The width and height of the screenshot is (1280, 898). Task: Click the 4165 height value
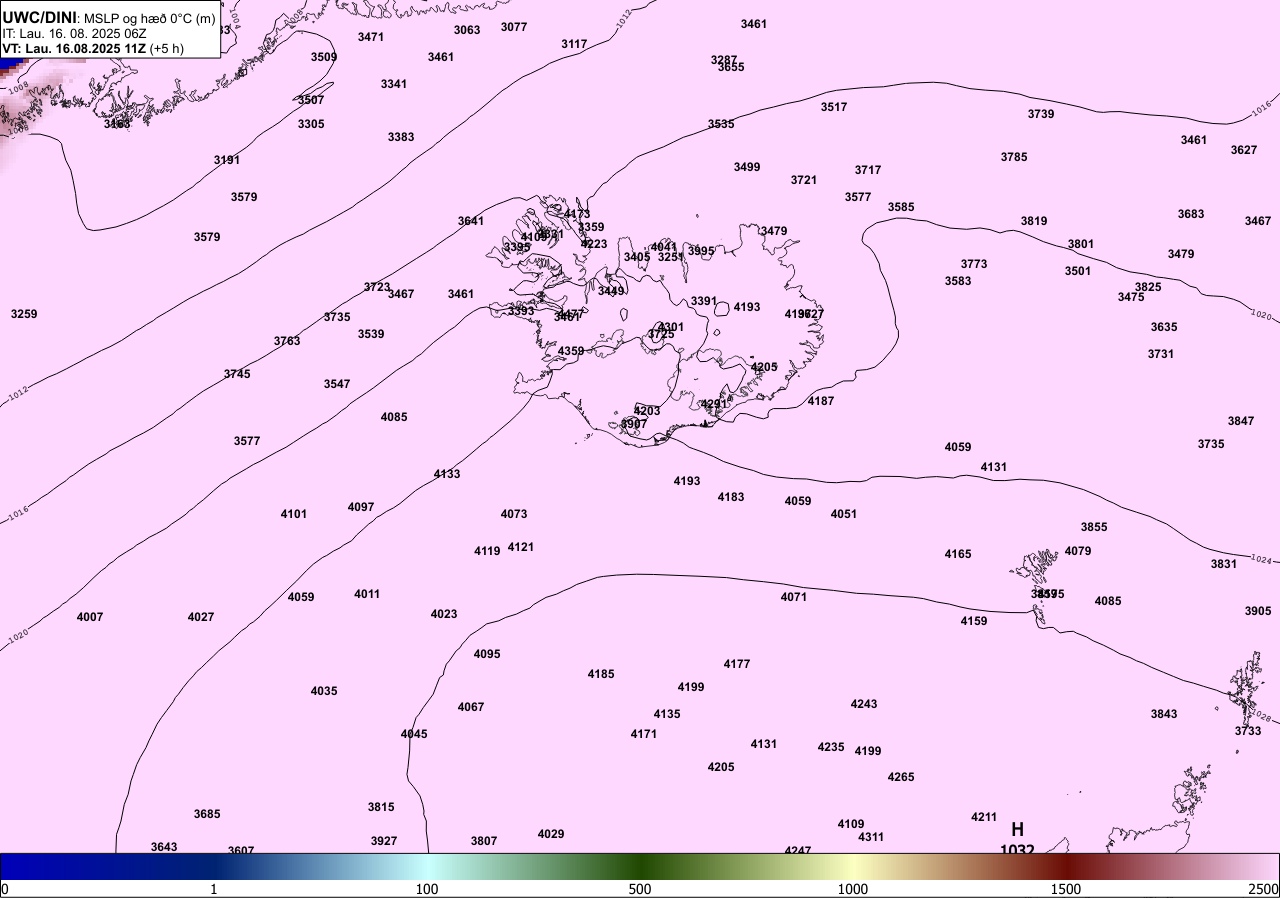(958, 554)
